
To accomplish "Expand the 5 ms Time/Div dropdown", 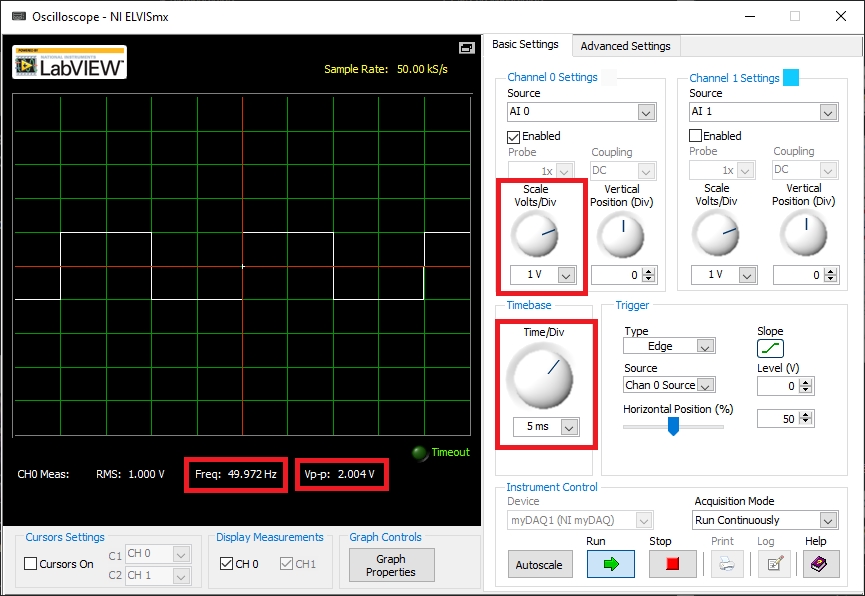I will pyautogui.click(x=569, y=427).
